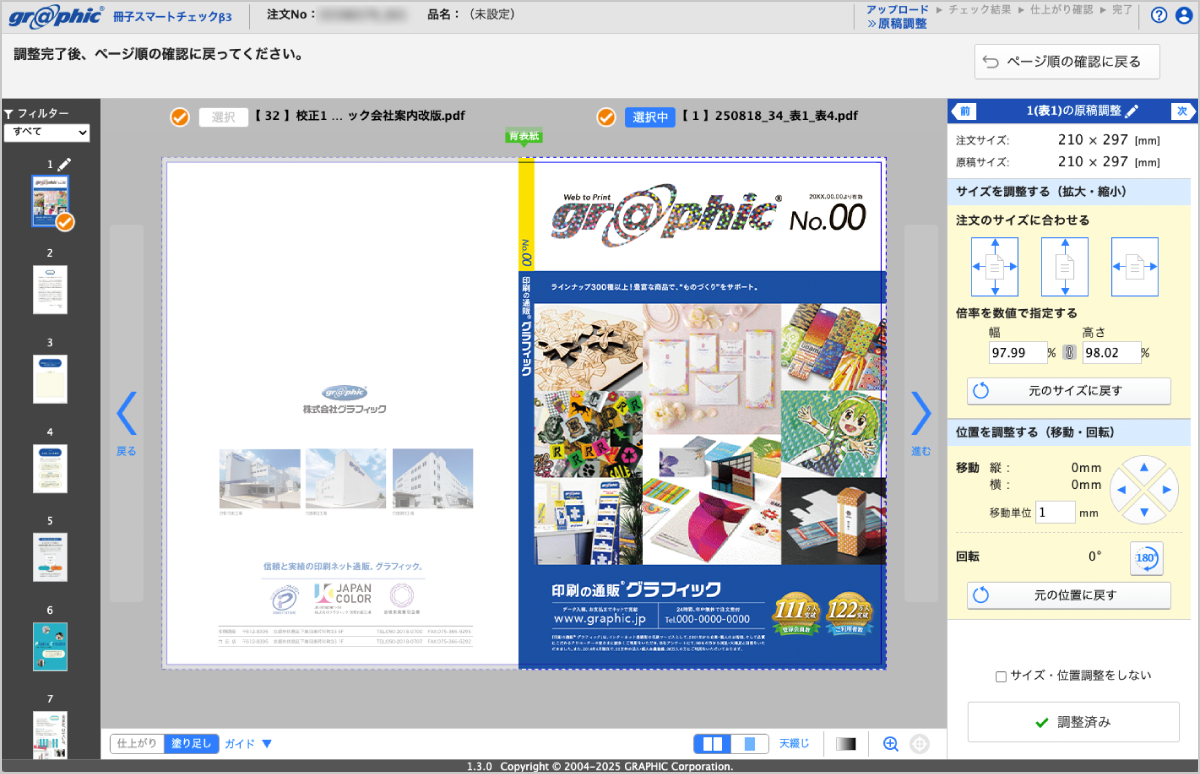Click the ページ順の確認に戻る button
This screenshot has width=1200, height=774.
(1068, 61)
